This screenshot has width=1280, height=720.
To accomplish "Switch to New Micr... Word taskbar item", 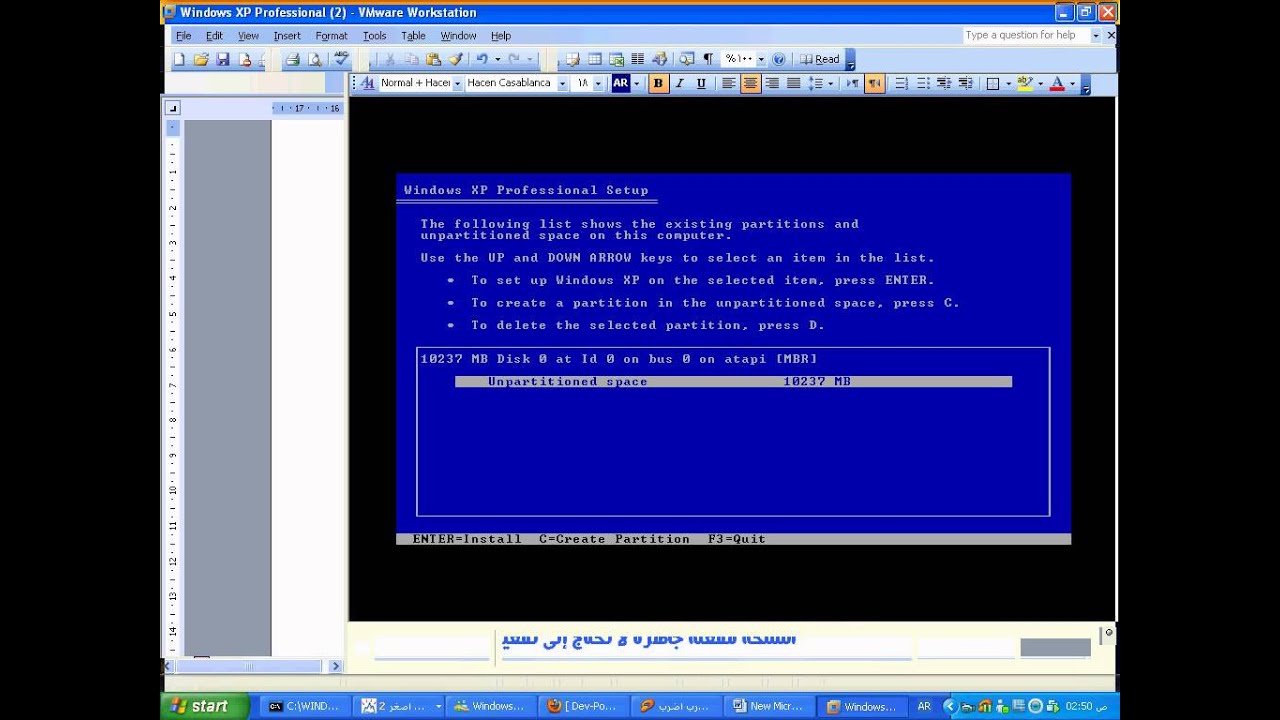I will coord(768,706).
